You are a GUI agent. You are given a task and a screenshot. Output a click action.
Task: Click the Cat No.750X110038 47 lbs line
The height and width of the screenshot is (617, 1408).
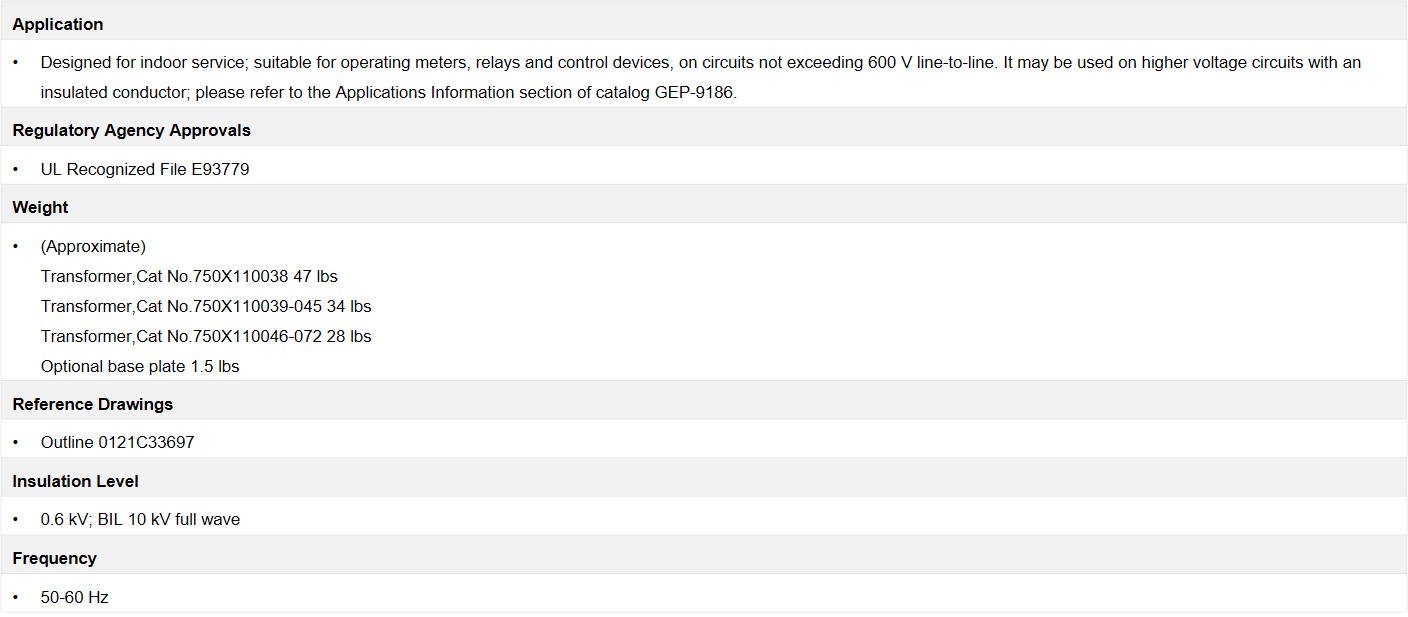coord(189,276)
